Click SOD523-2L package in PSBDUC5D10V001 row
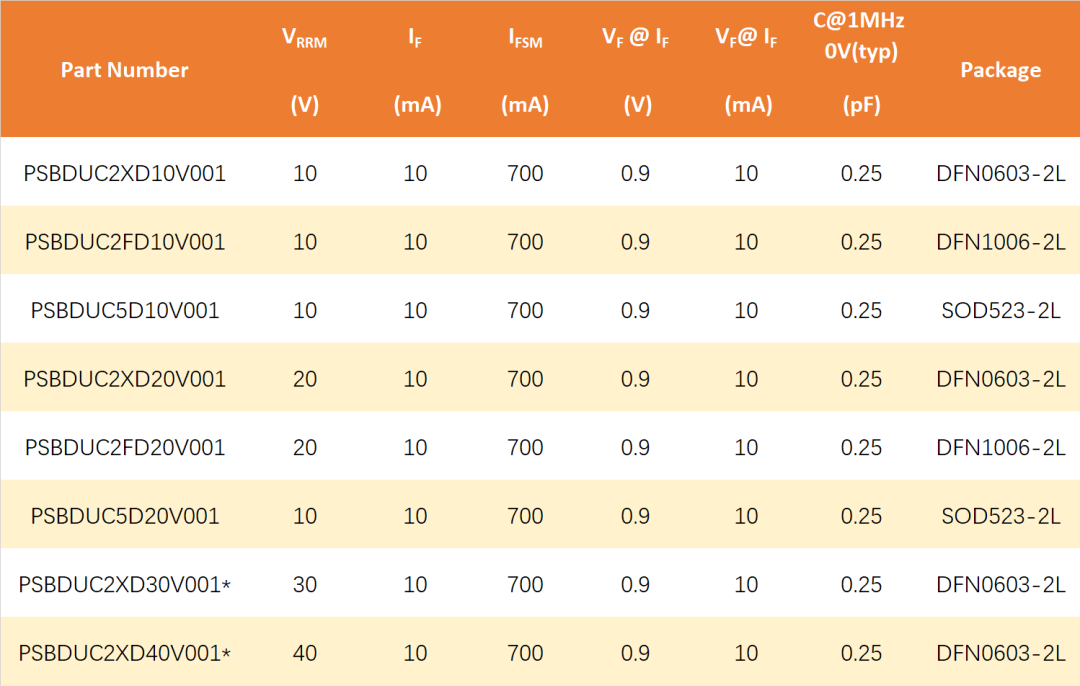Screen dimensions: 1080x686 pos(1000,310)
